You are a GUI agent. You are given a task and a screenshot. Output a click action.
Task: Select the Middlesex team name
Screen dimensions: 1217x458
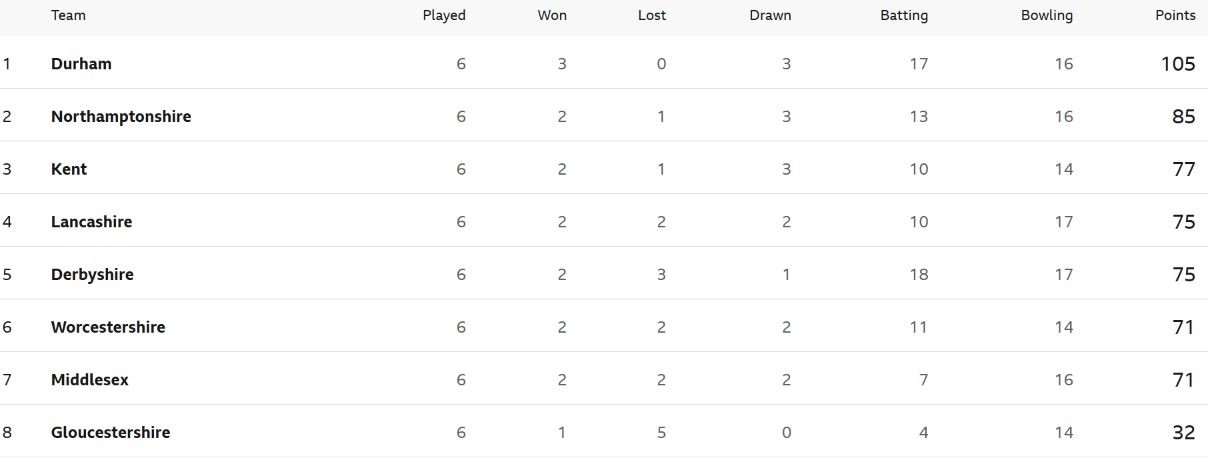90,380
